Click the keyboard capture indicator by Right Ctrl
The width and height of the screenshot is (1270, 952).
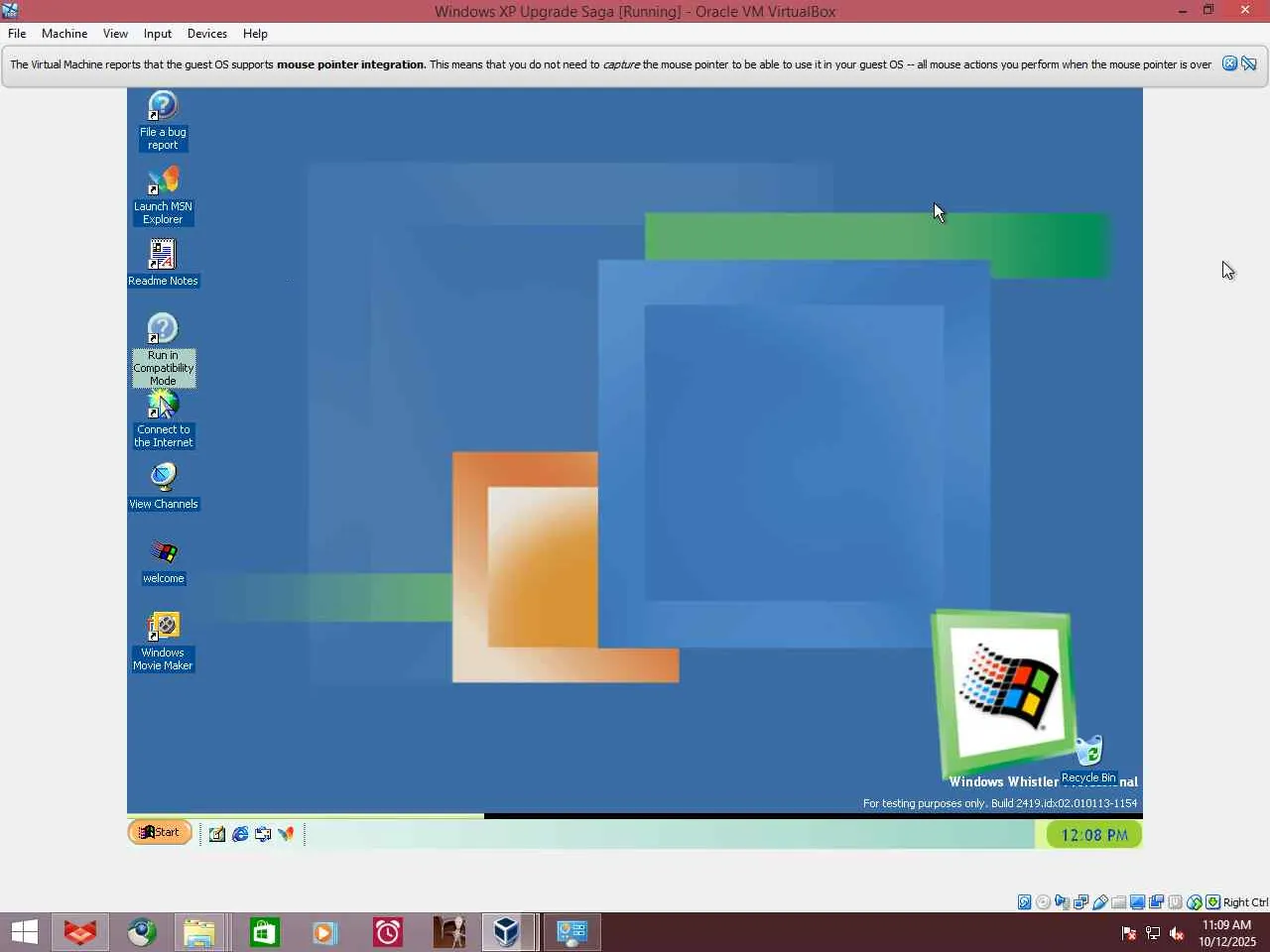coord(1212,901)
